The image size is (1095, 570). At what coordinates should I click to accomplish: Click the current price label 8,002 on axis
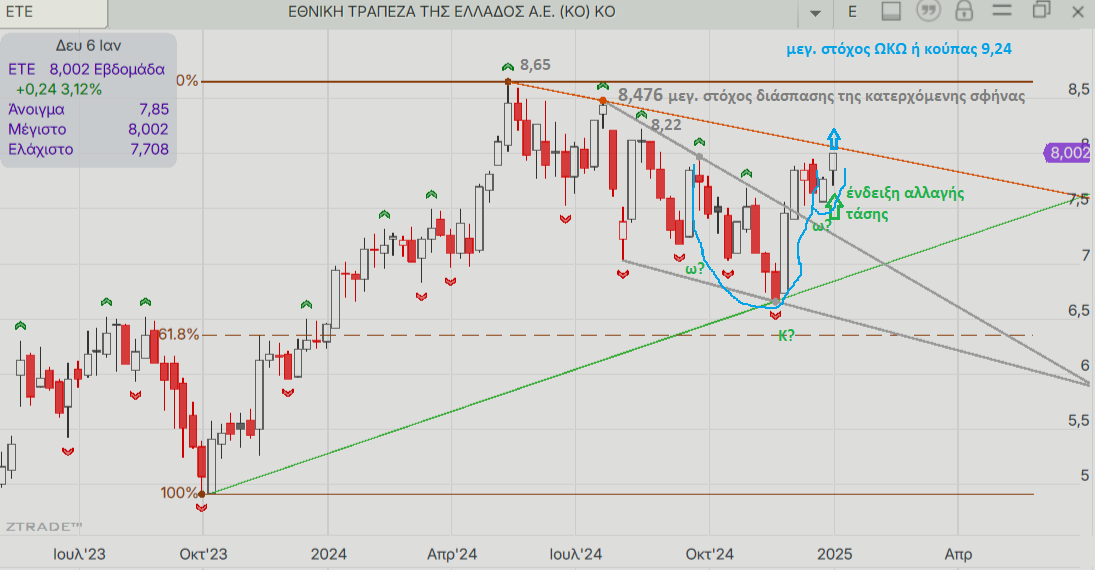1068,153
